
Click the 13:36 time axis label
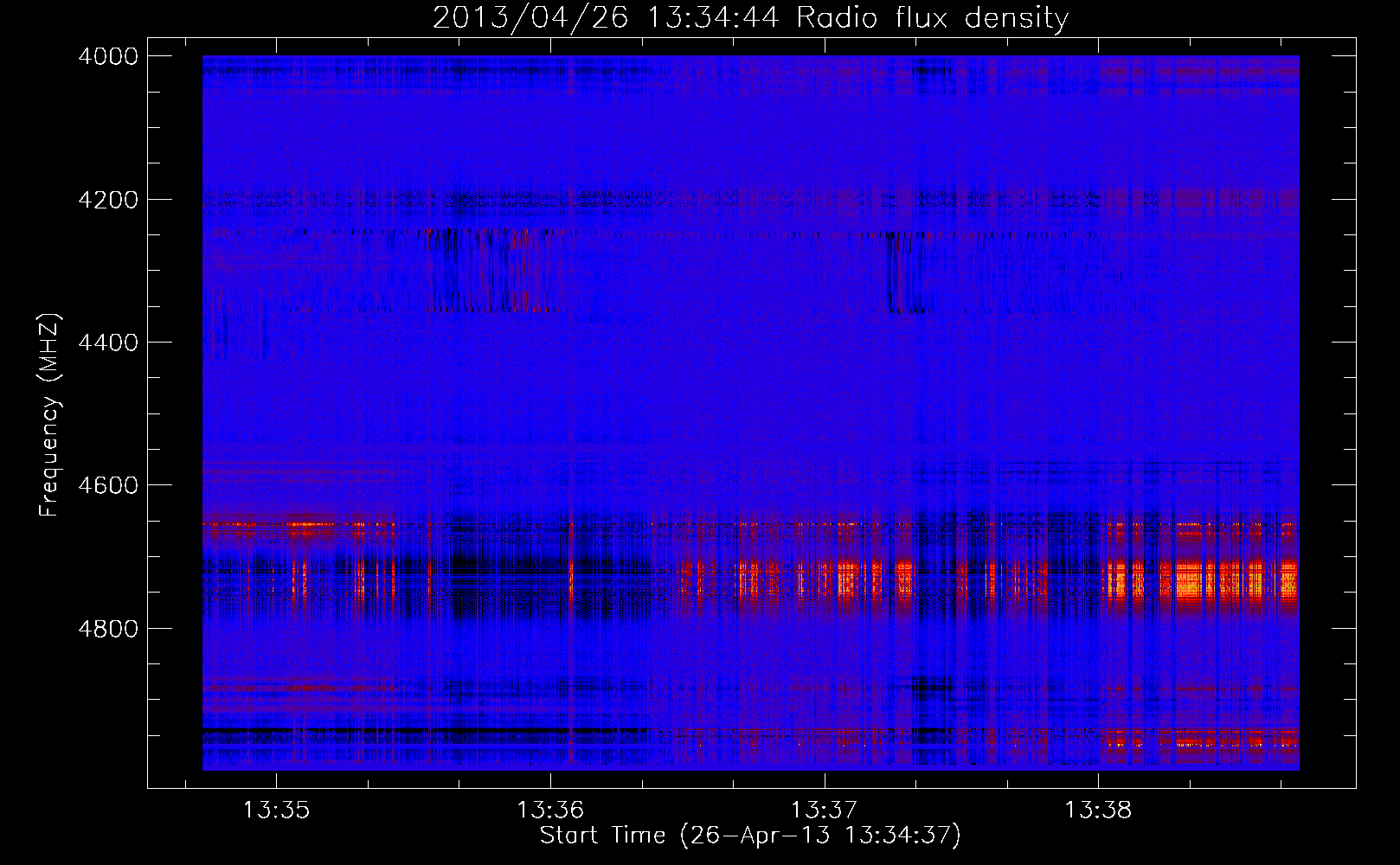pyautogui.click(x=550, y=811)
